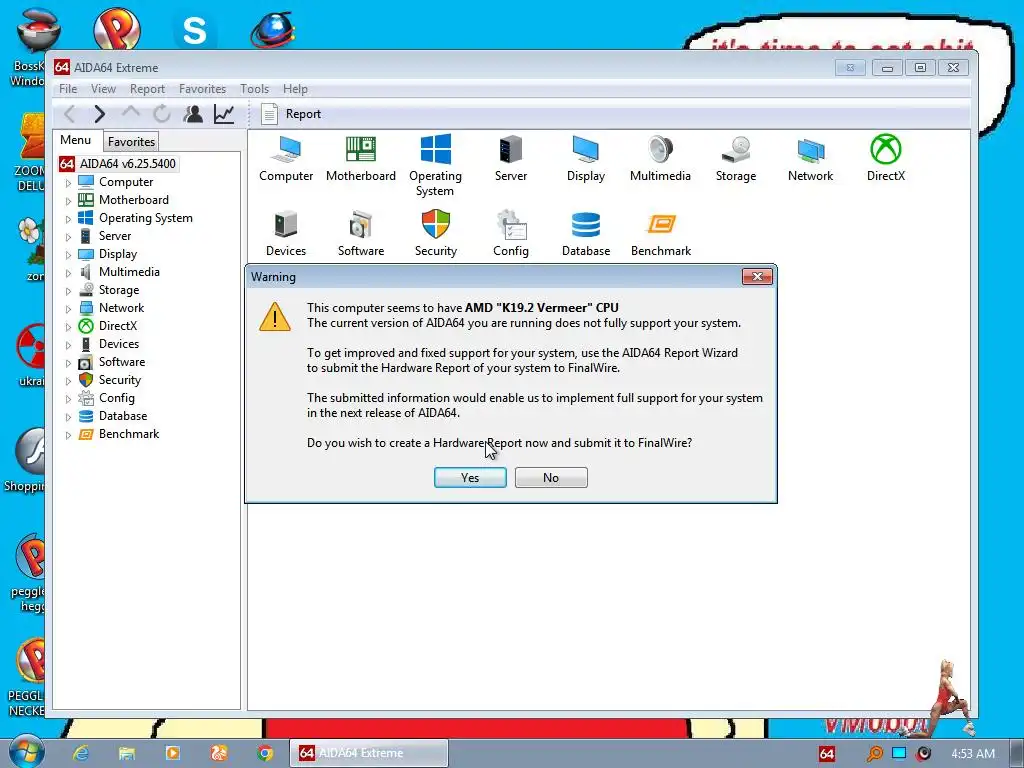Image resolution: width=1024 pixels, height=768 pixels.
Task: Open the Security shield icon in main pane
Action: coord(436,234)
